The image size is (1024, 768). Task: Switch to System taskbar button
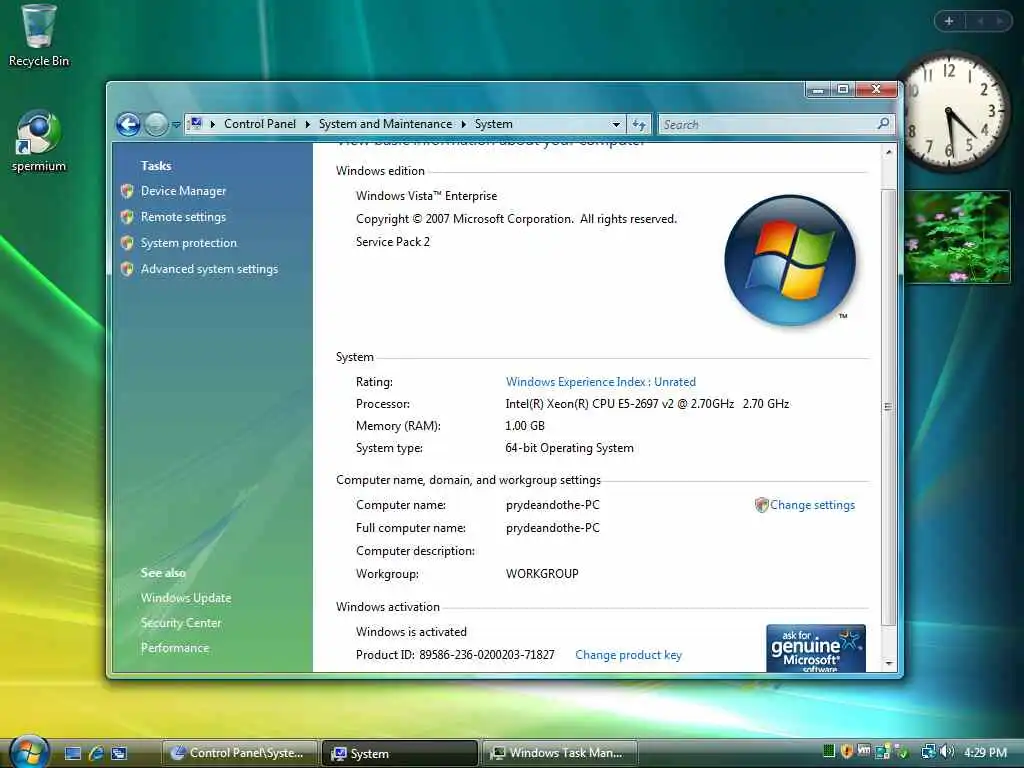pyautogui.click(x=399, y=753)
